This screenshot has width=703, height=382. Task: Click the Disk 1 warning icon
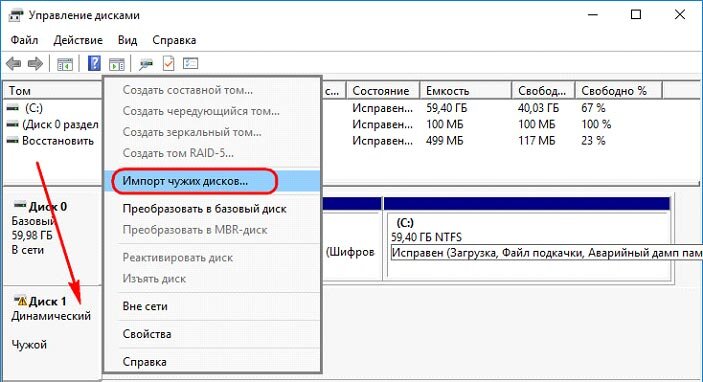pyautogui.click(x=20, y=300)
